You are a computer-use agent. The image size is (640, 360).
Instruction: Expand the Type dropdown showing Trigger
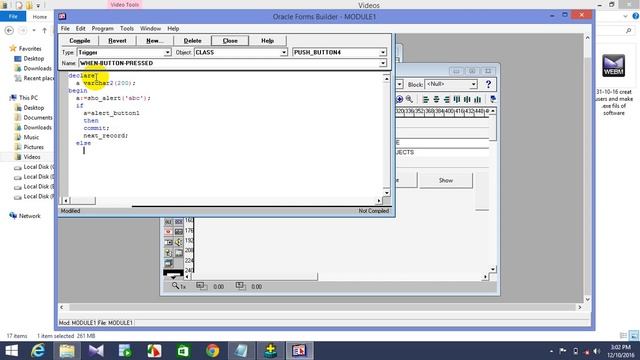[167, 53]
